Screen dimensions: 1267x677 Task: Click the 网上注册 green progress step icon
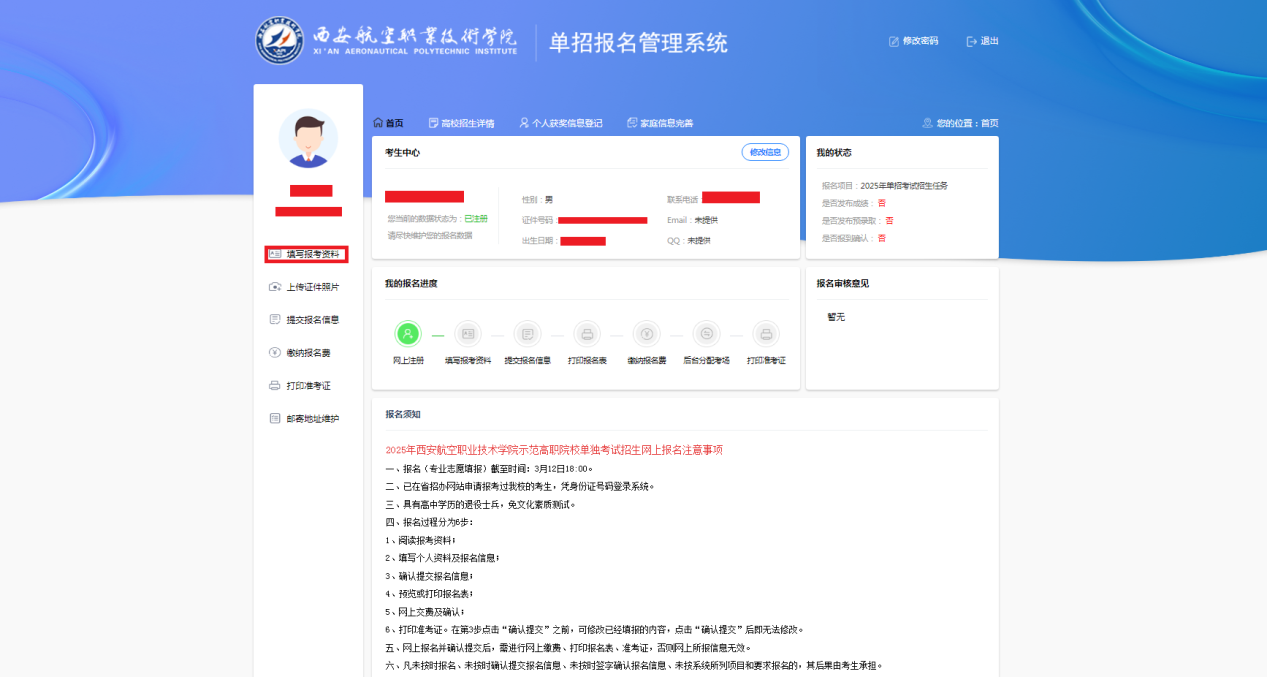point(407,334)
